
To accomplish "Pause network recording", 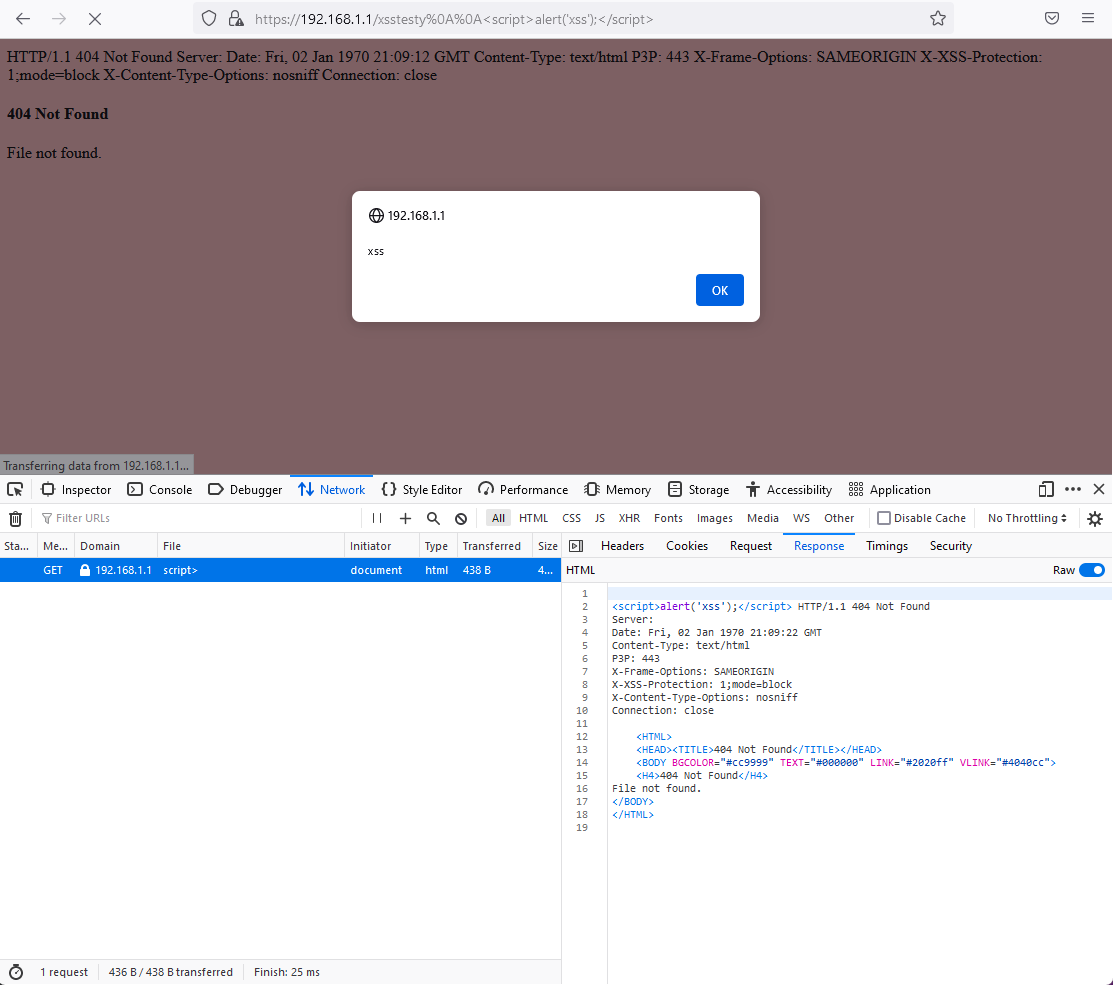I will 377,518.
